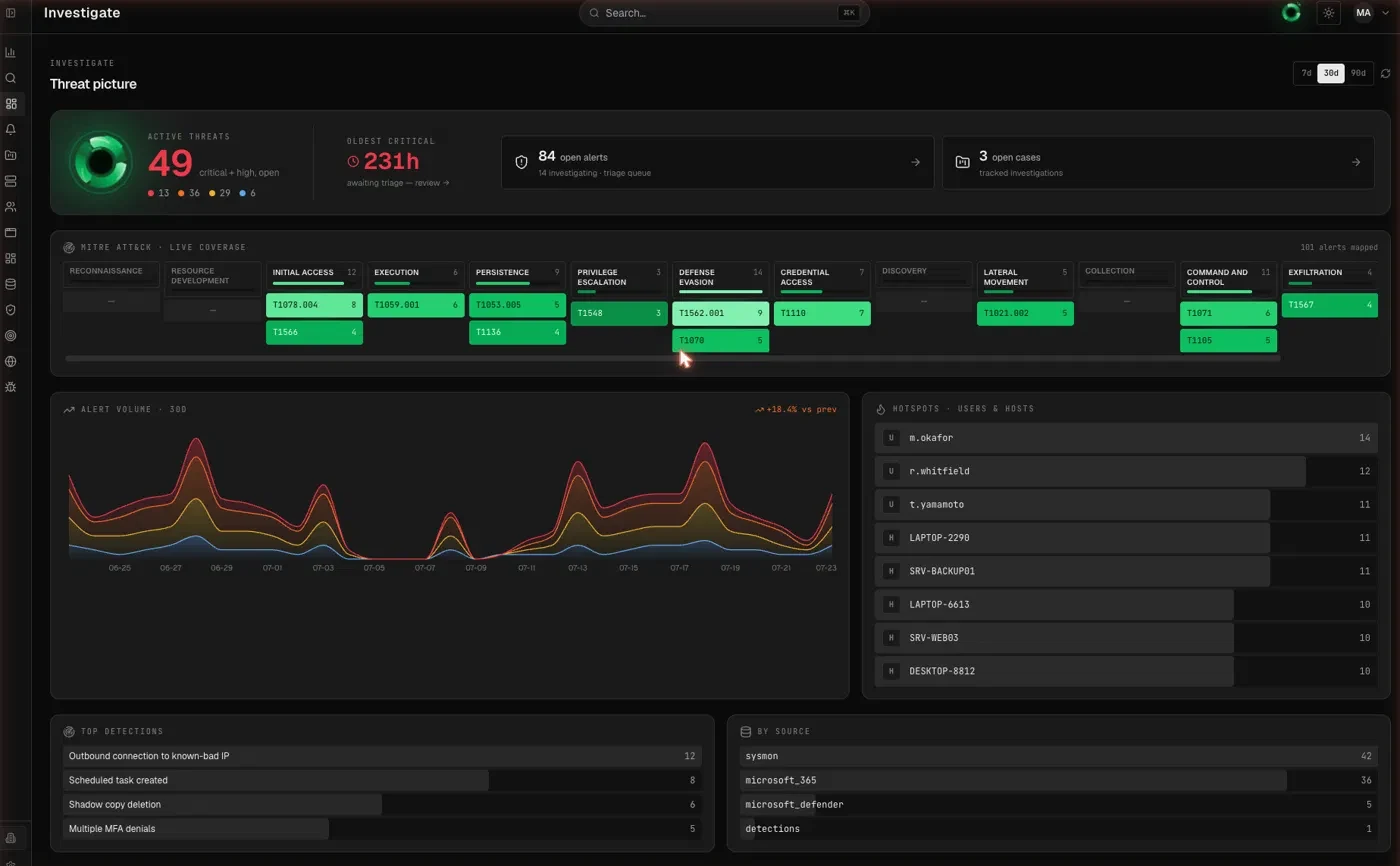The width and height of the screenshot is (1400, 866).
Task: Click the arrow on open cases card
Action: tap(1356, 162)
